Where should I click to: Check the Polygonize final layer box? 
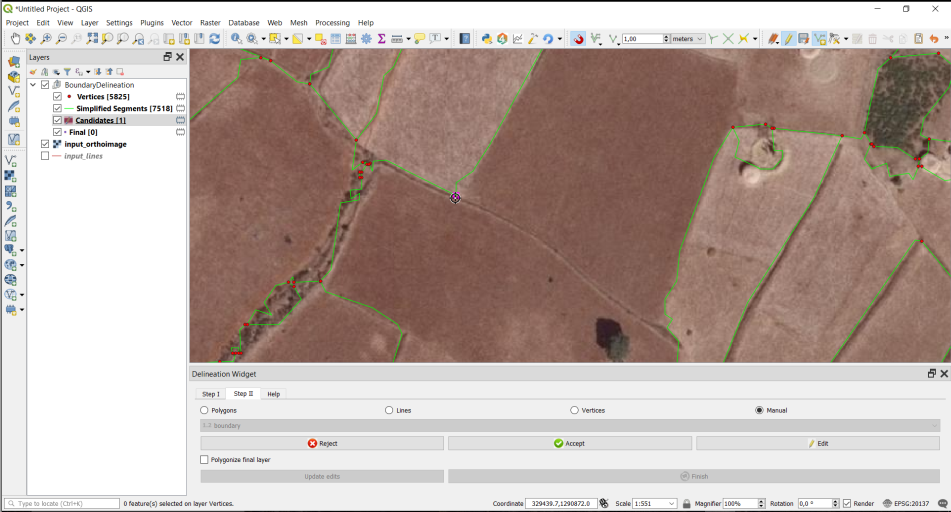point(205,460)
